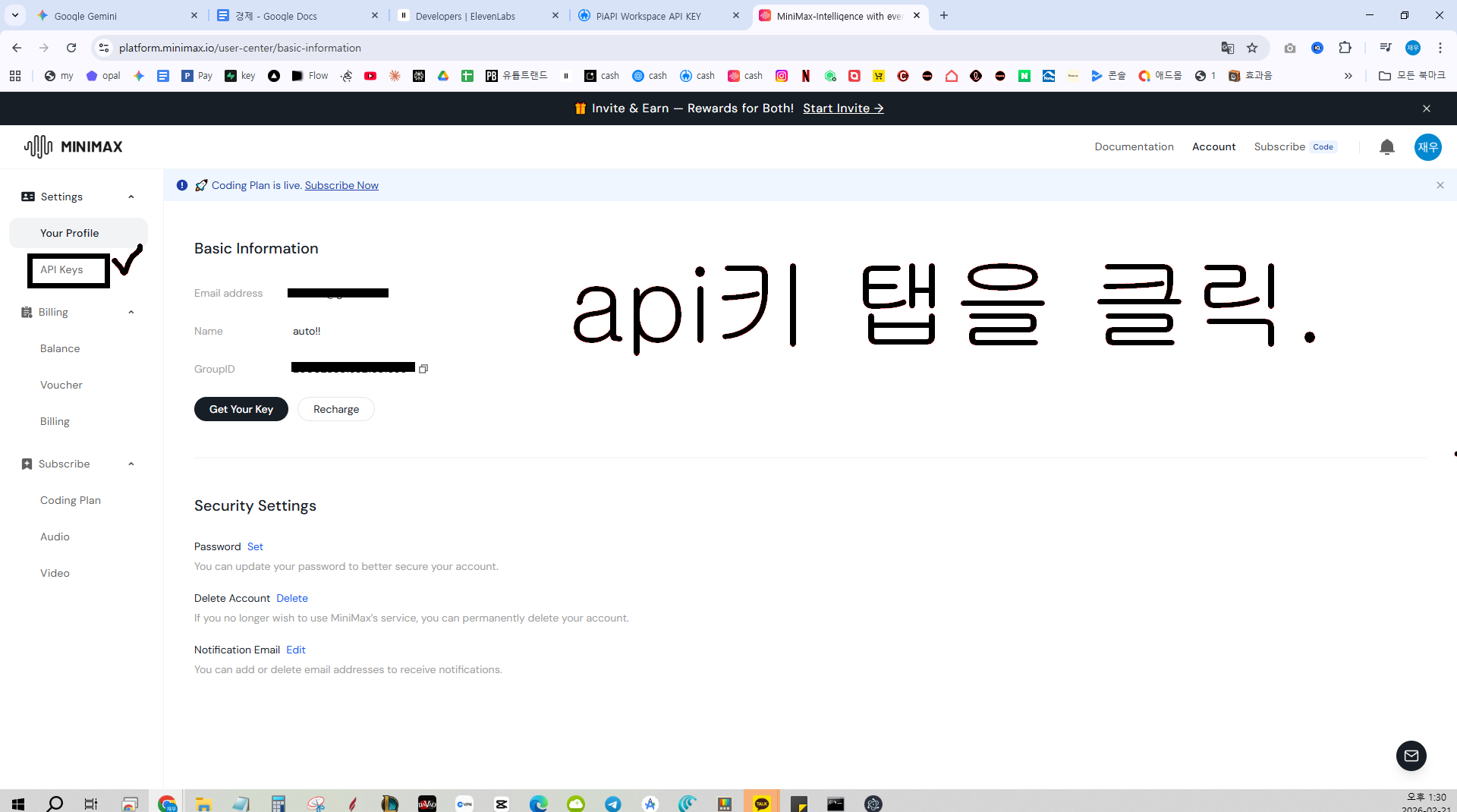Bookmark this page with the star icon
The width and height of the screenshot is (1457, 812).
1252,48
